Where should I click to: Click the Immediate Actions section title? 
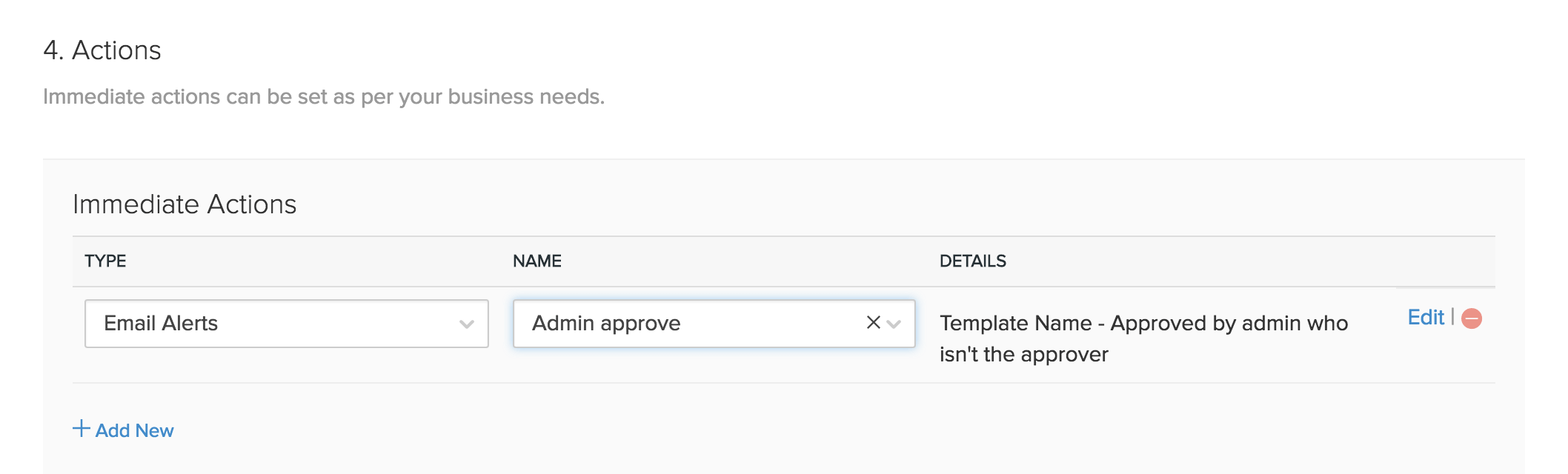pos(184,202)
